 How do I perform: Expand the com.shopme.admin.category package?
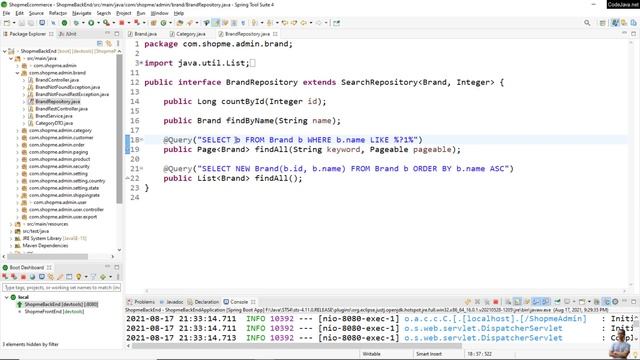pos(18,131)
